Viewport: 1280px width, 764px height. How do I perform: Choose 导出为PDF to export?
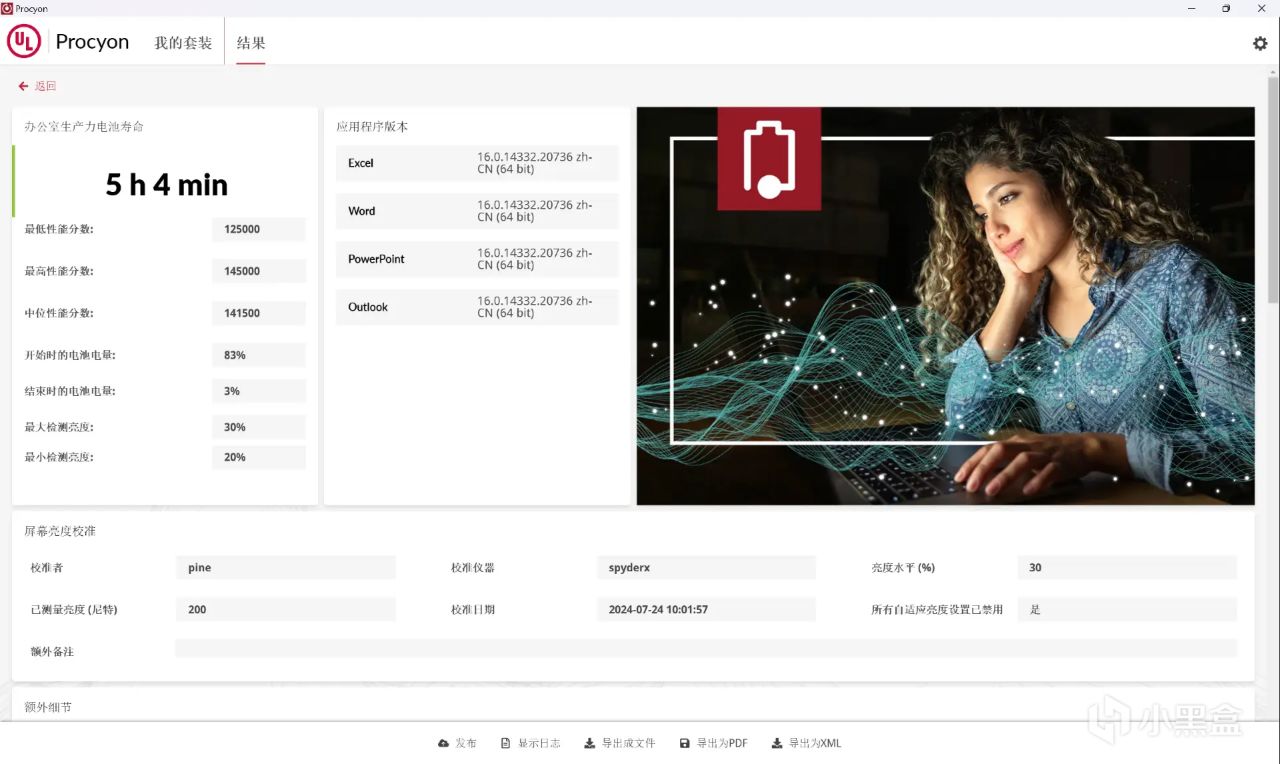(713, 743)
